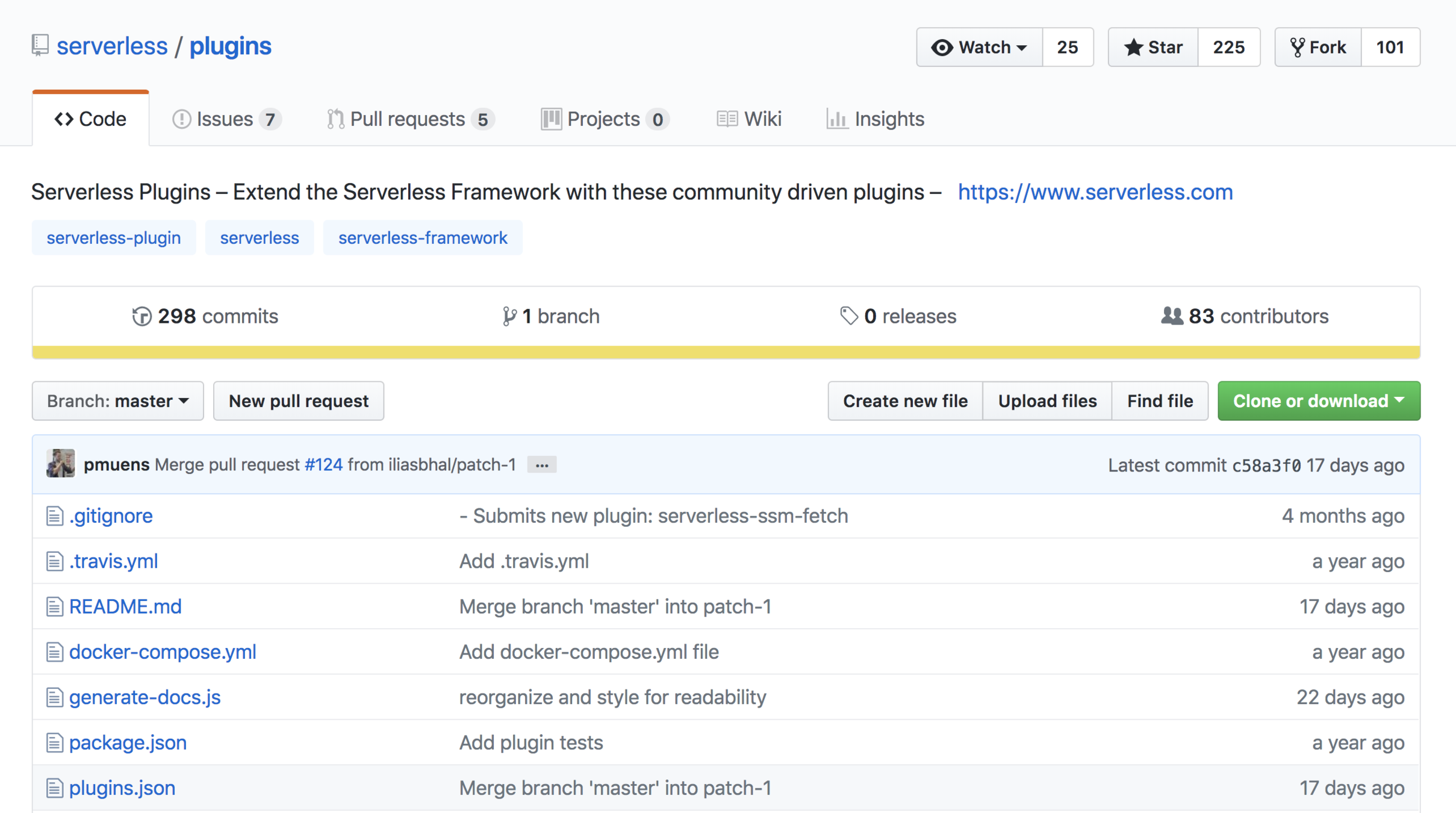Click the releases tag icon
Viewport: 1456px width, 813px height.
tap(848, 316)
